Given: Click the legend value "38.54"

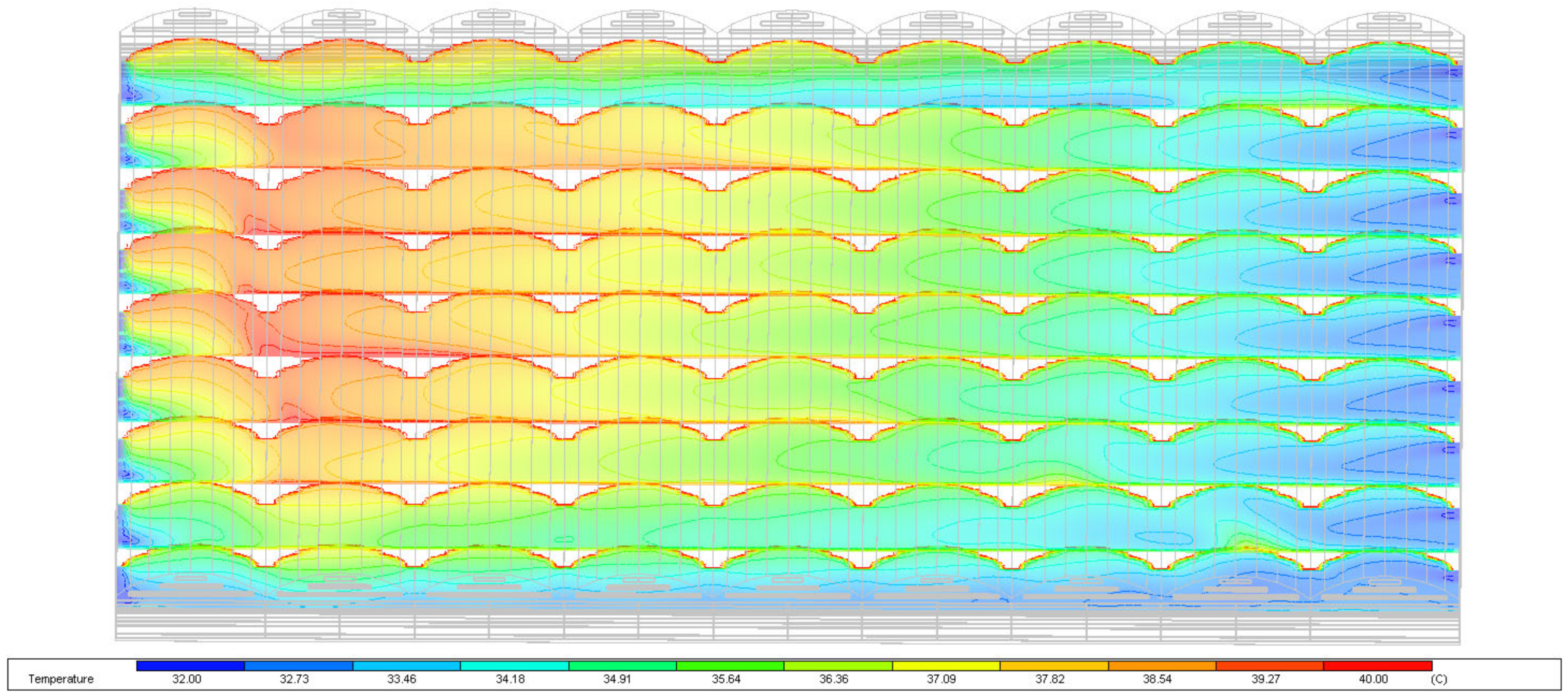Looking at the screenshot, I should [1157, 679].
